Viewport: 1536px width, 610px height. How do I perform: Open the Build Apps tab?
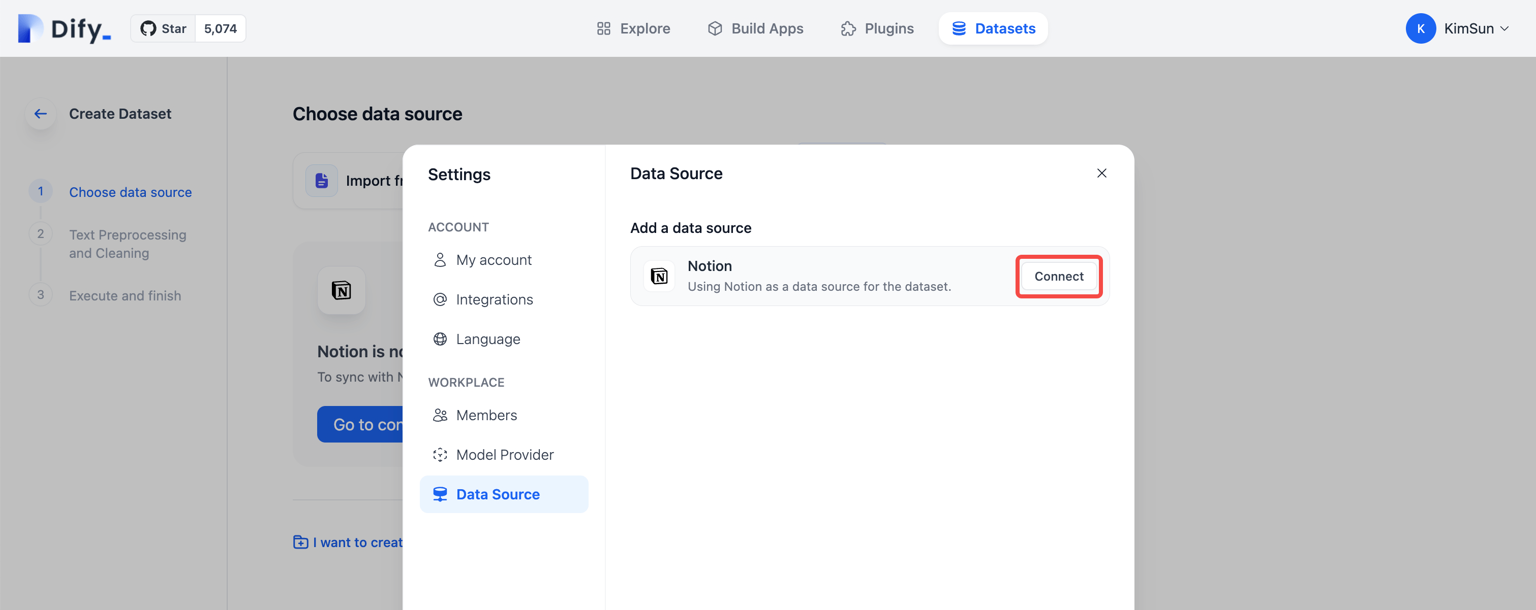(x=755, y=29)
